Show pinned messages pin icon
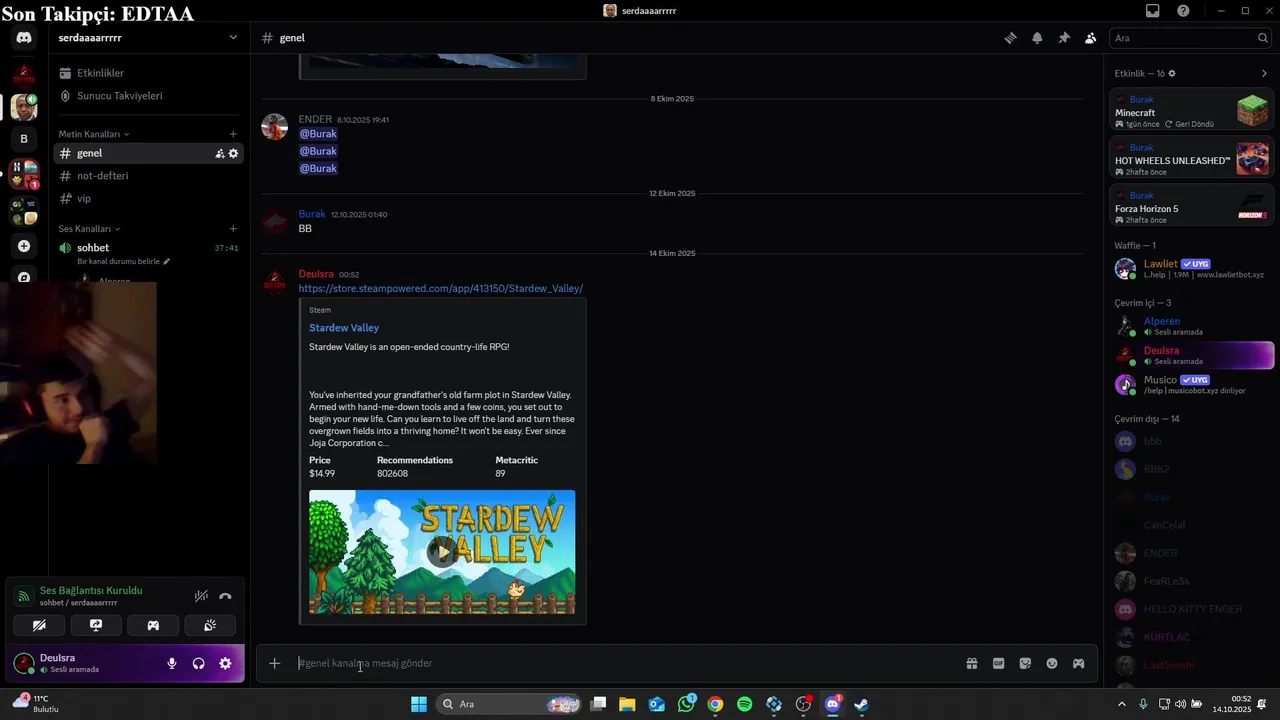1280x720 pixels. point(1064,38)
